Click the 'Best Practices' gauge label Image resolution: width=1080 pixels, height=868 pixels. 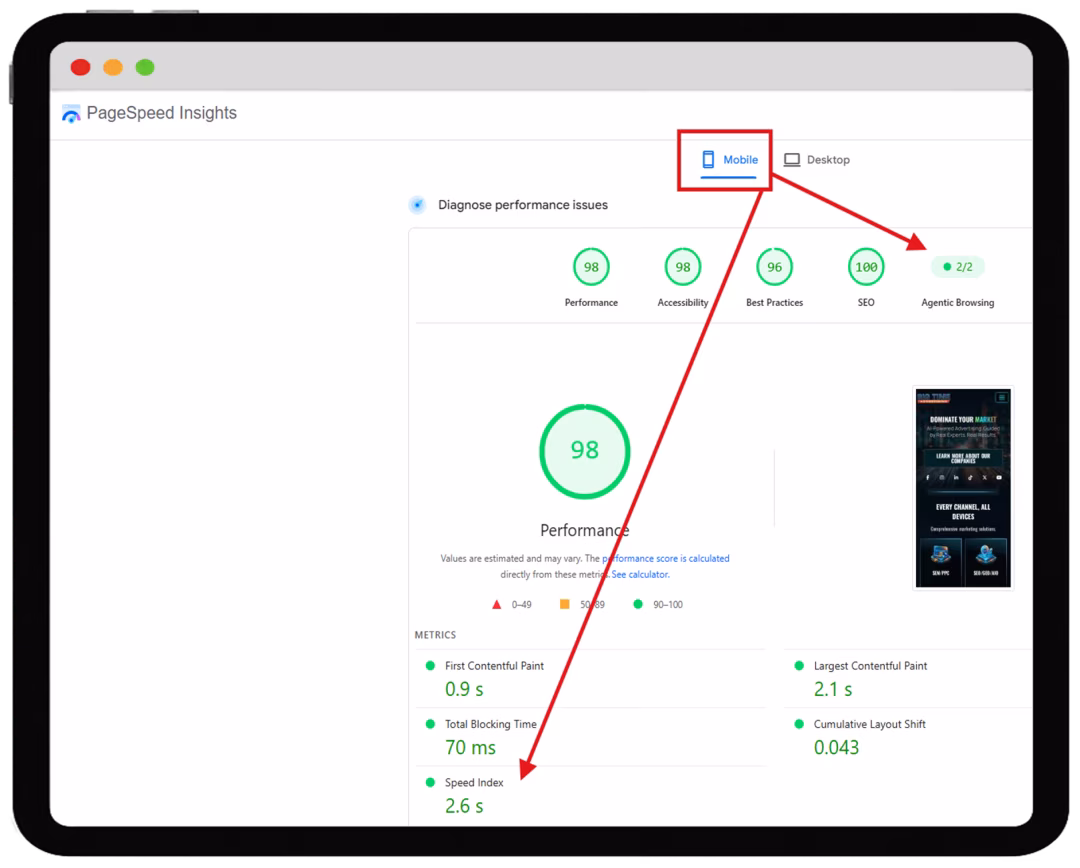tap(774, 302)
